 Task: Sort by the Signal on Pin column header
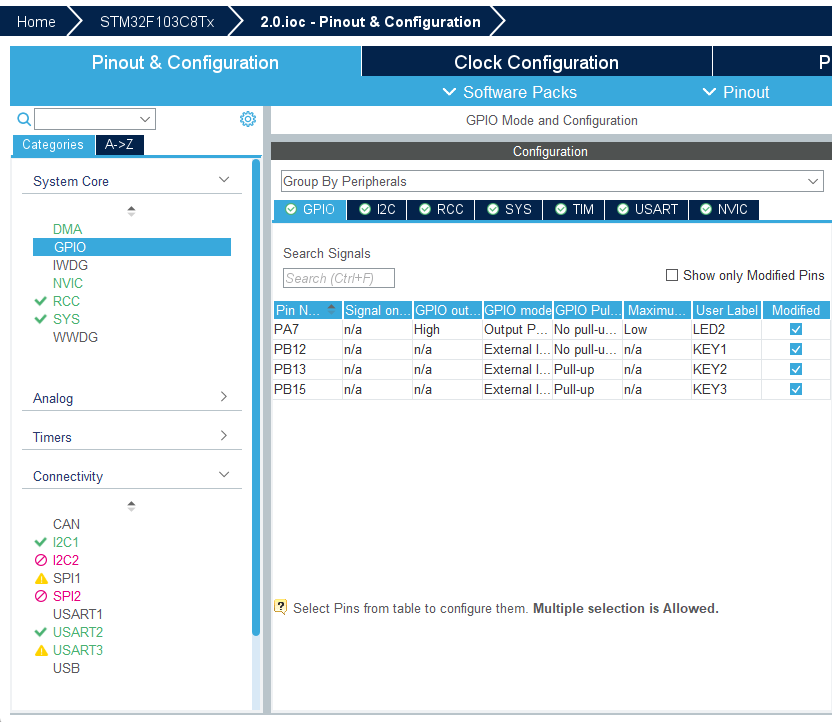tap(377, 310)
